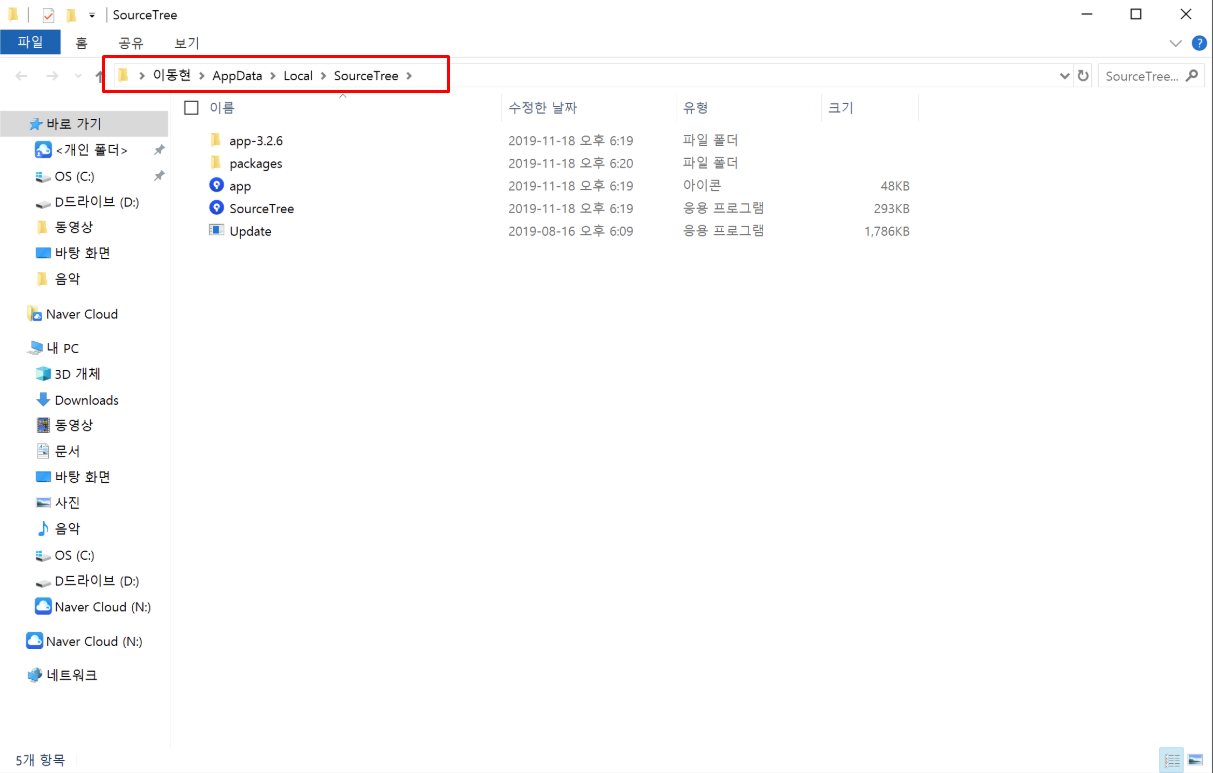Select the app-3.2.6 folder
1213x773 pixels.
pos(256,141)
